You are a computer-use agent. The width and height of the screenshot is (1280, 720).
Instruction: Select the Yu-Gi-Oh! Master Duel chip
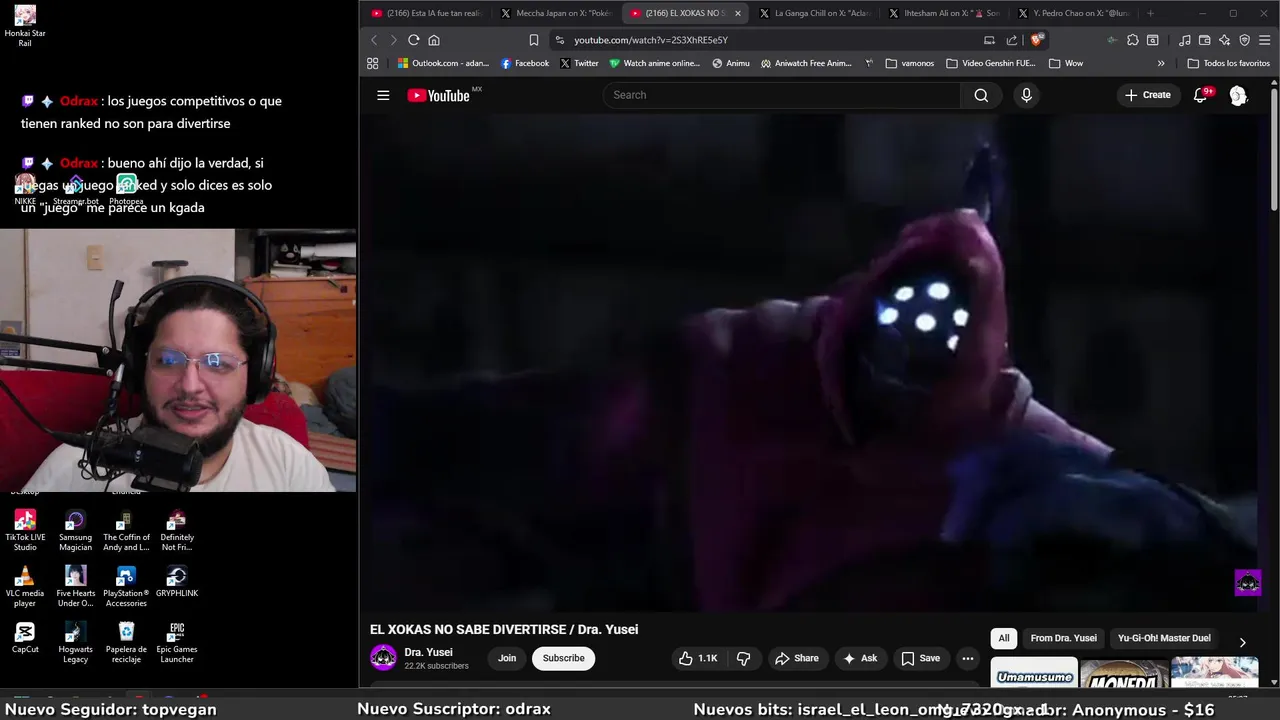point(1164,638)
